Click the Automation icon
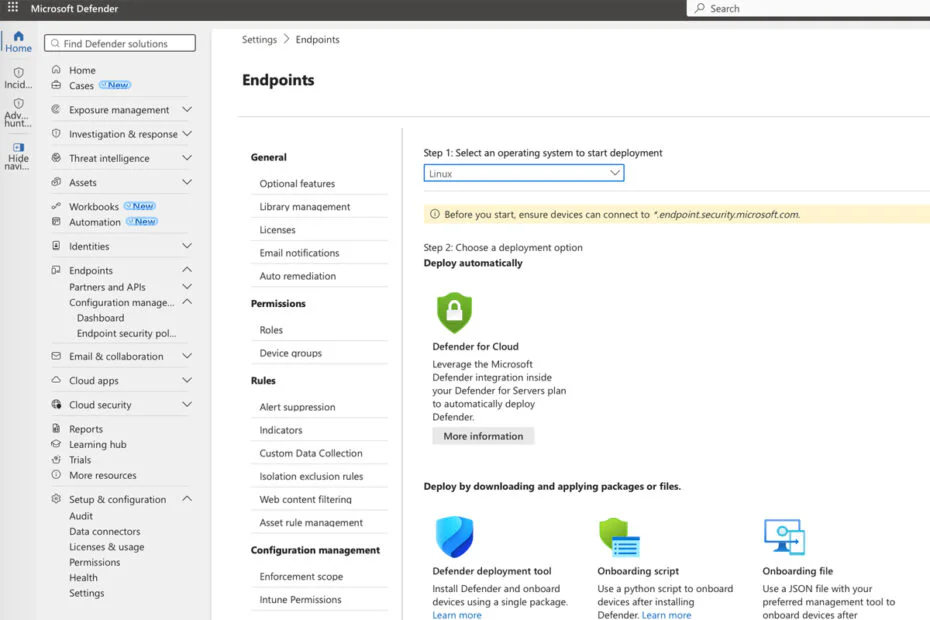Screen dimensions: 930x620 pos(56,221)
